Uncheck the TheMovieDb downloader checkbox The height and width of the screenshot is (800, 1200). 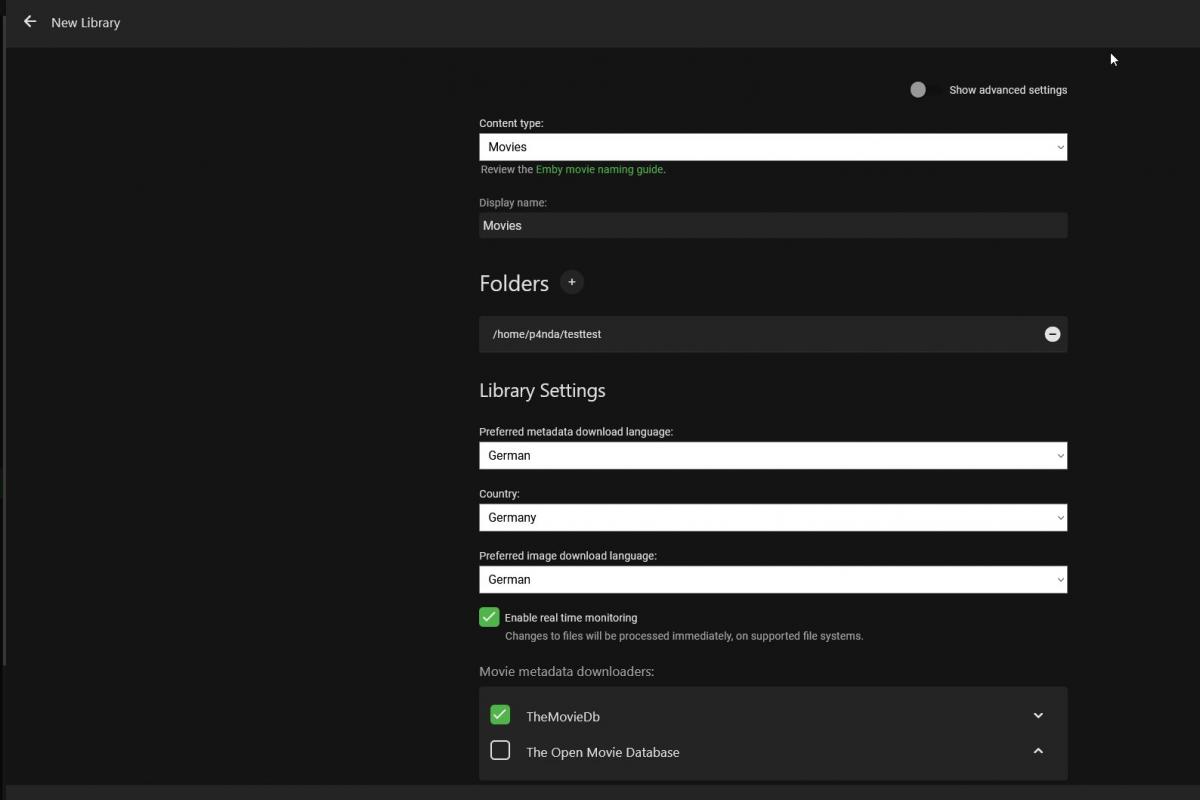click(500, 715)
